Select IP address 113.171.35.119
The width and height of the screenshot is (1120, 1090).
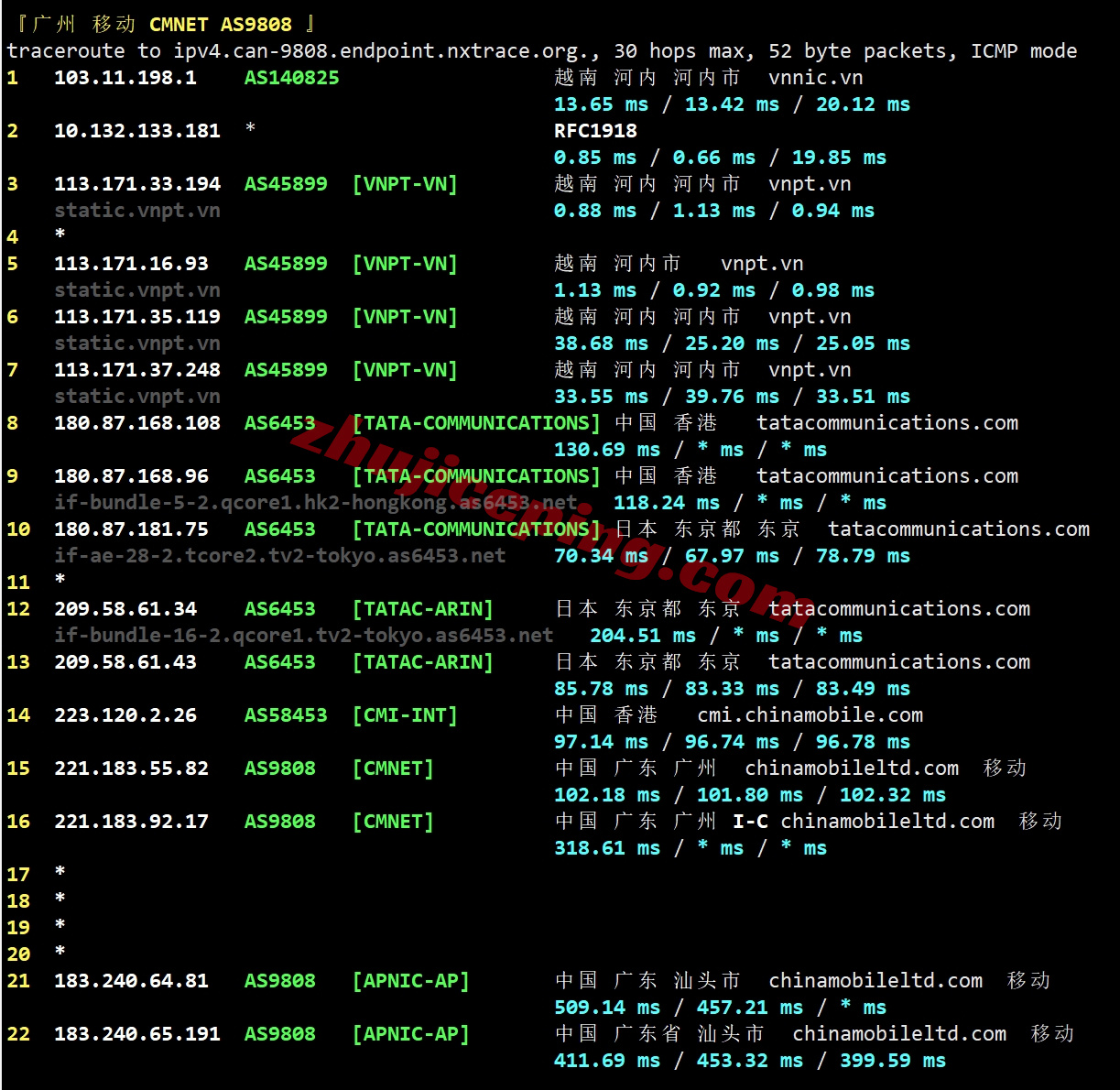tap(137, 317)
